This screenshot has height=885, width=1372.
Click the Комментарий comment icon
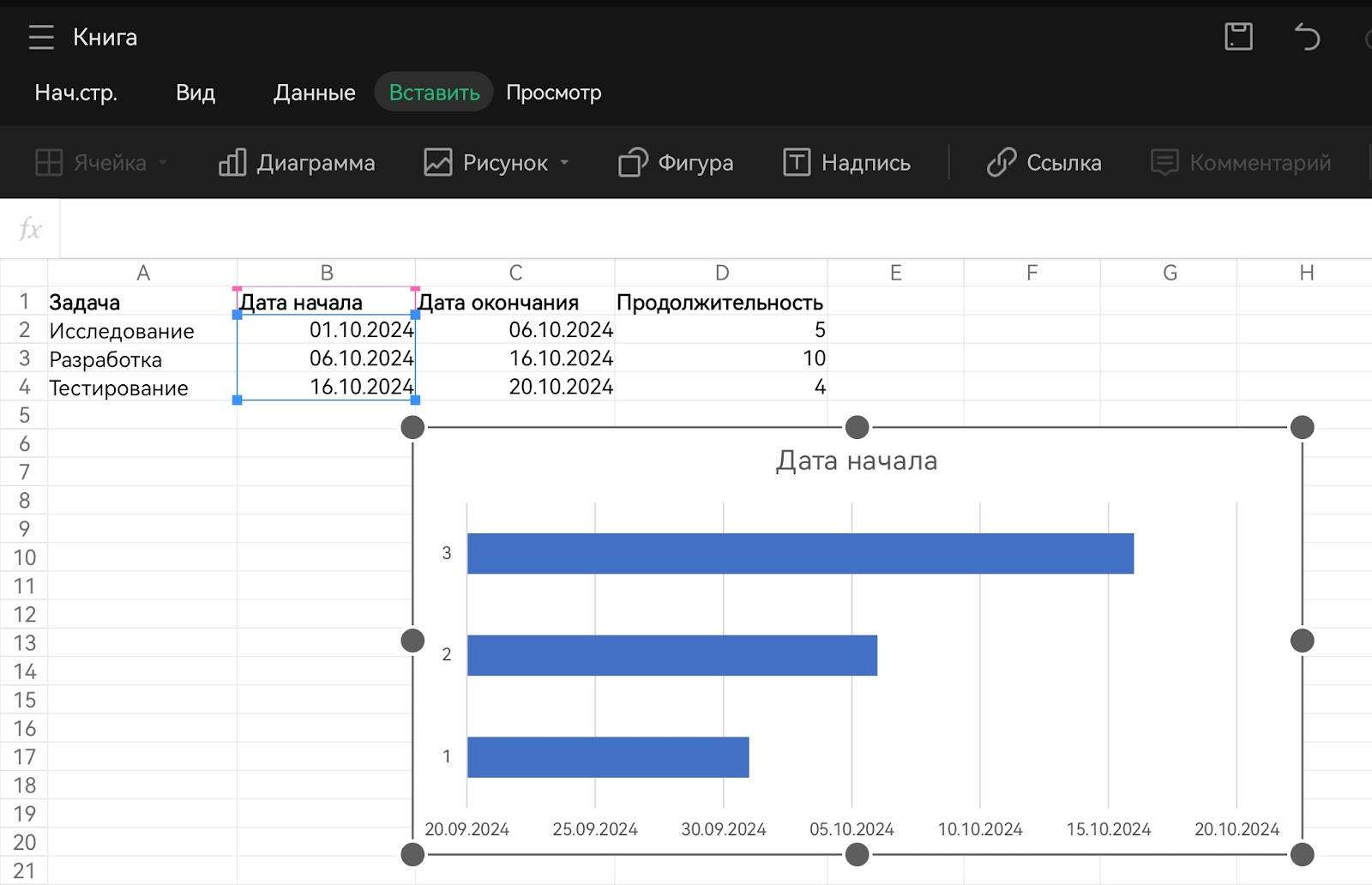(1164, 163)
